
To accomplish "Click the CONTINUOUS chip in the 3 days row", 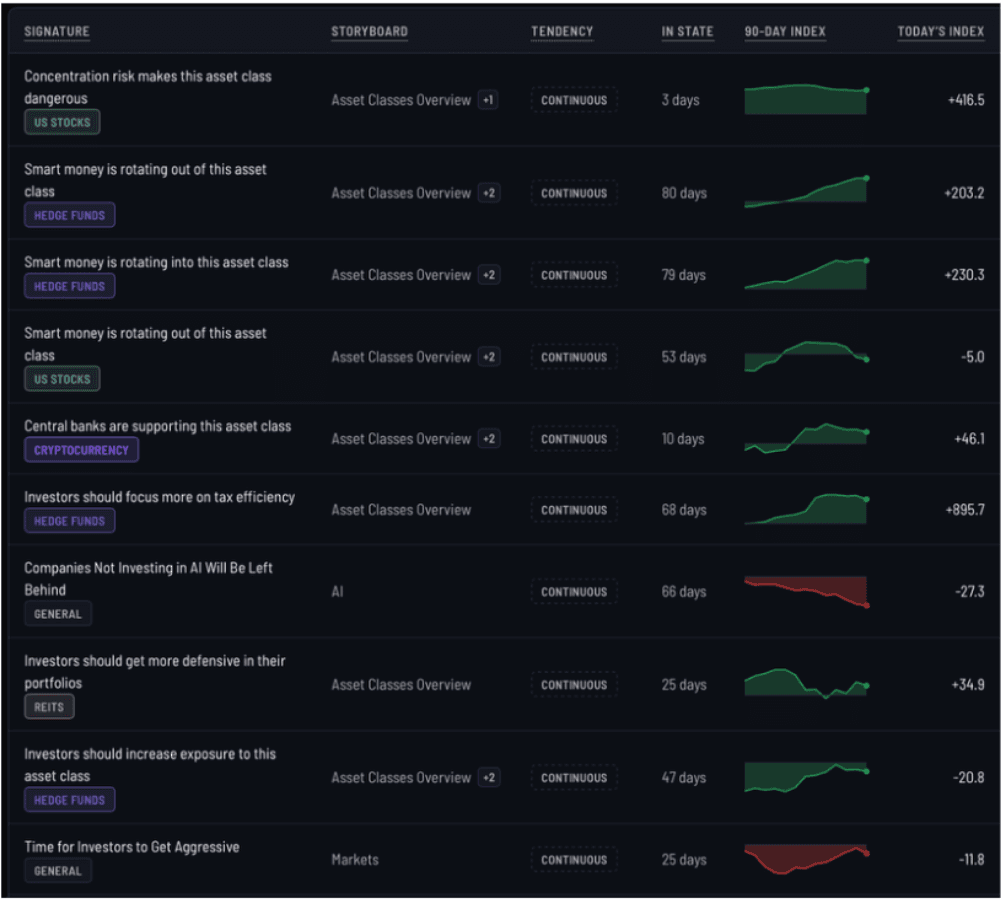I will pyautogui.click(x=574, y=100).
